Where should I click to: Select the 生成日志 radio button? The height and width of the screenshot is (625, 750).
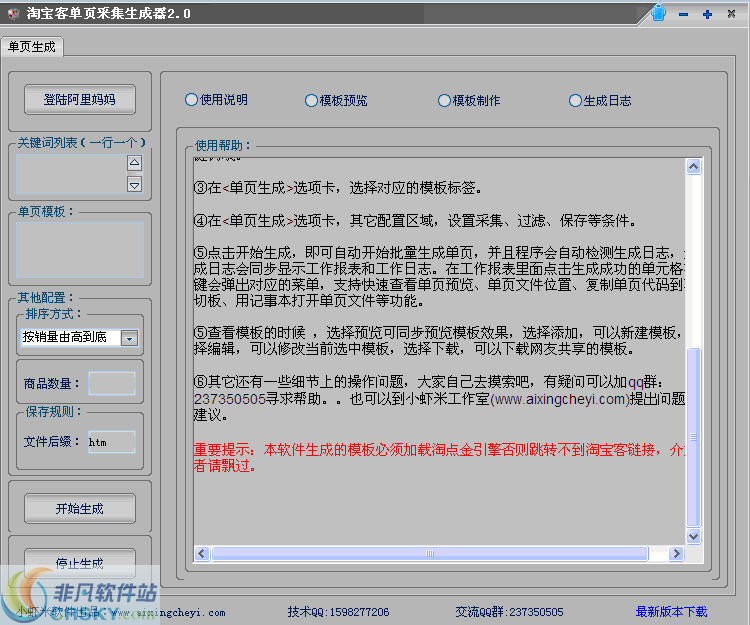[600, 100]
